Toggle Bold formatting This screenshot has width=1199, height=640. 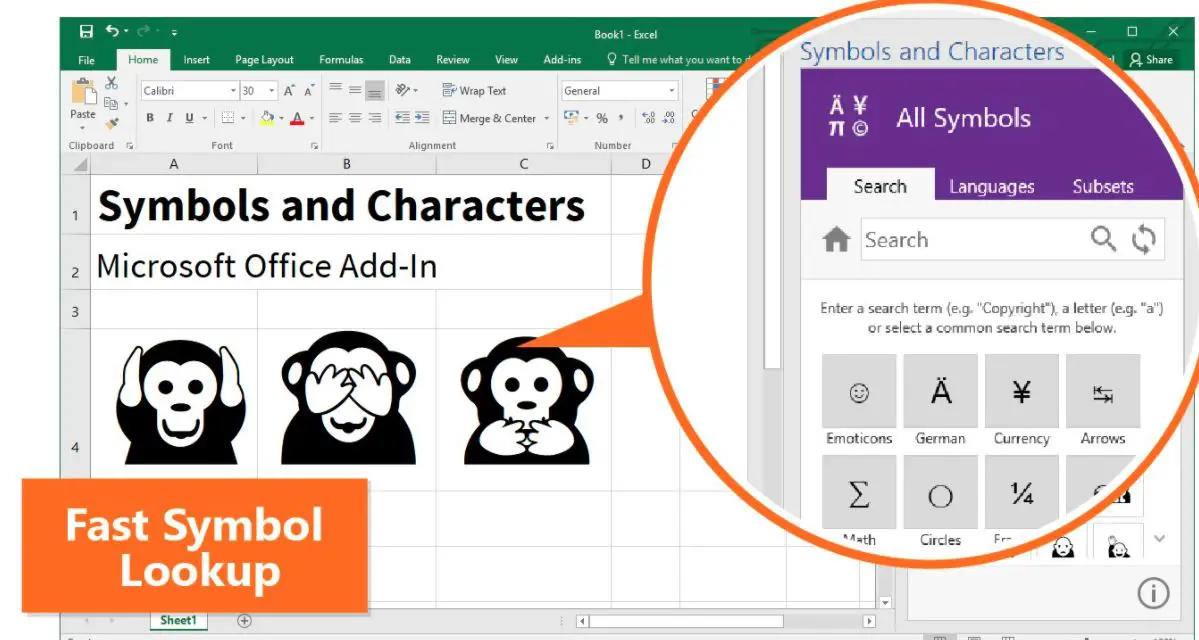tap(150, 118)
